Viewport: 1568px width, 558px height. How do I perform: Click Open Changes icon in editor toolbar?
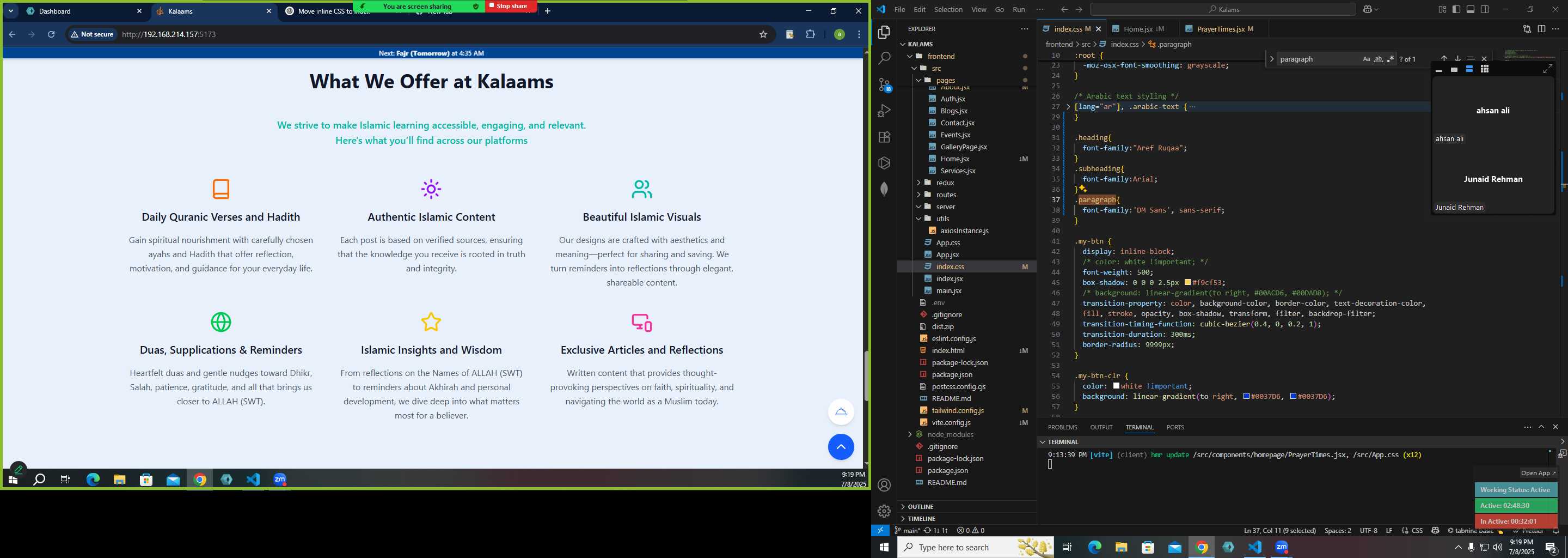[1527, 29]
